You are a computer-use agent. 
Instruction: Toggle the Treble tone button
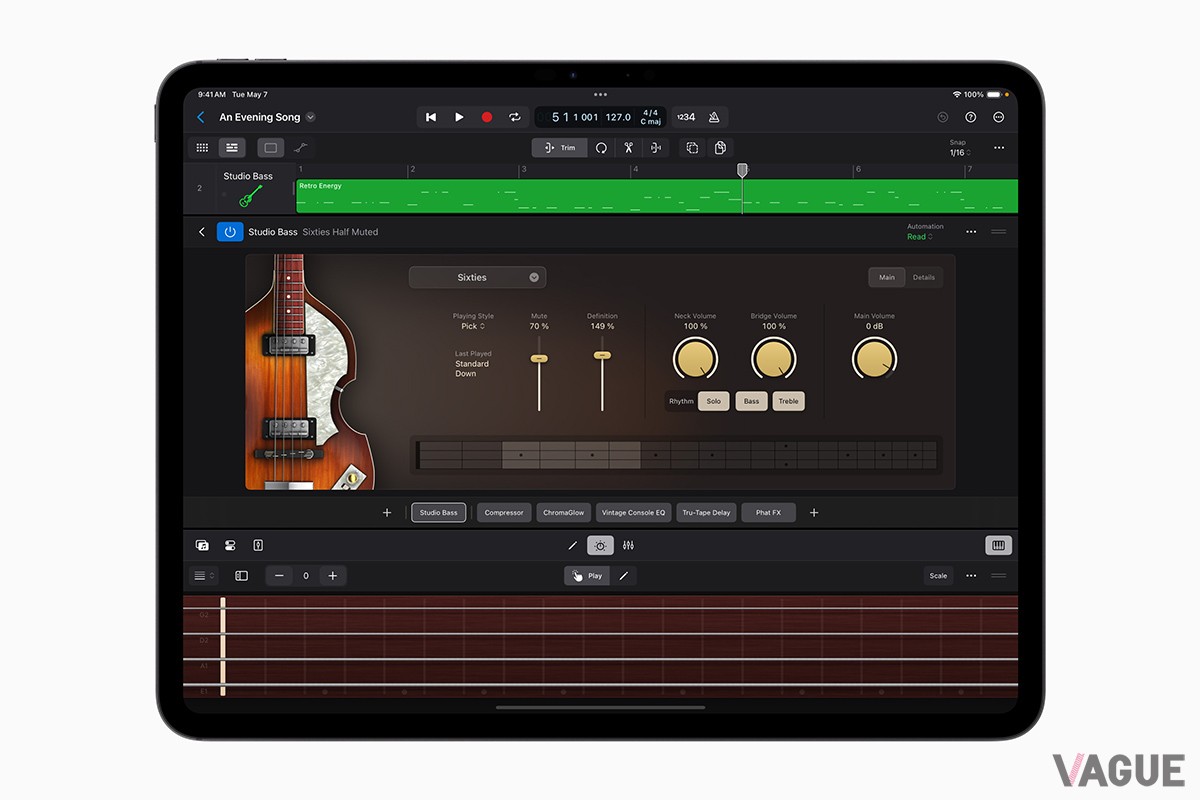coord(789,401)
